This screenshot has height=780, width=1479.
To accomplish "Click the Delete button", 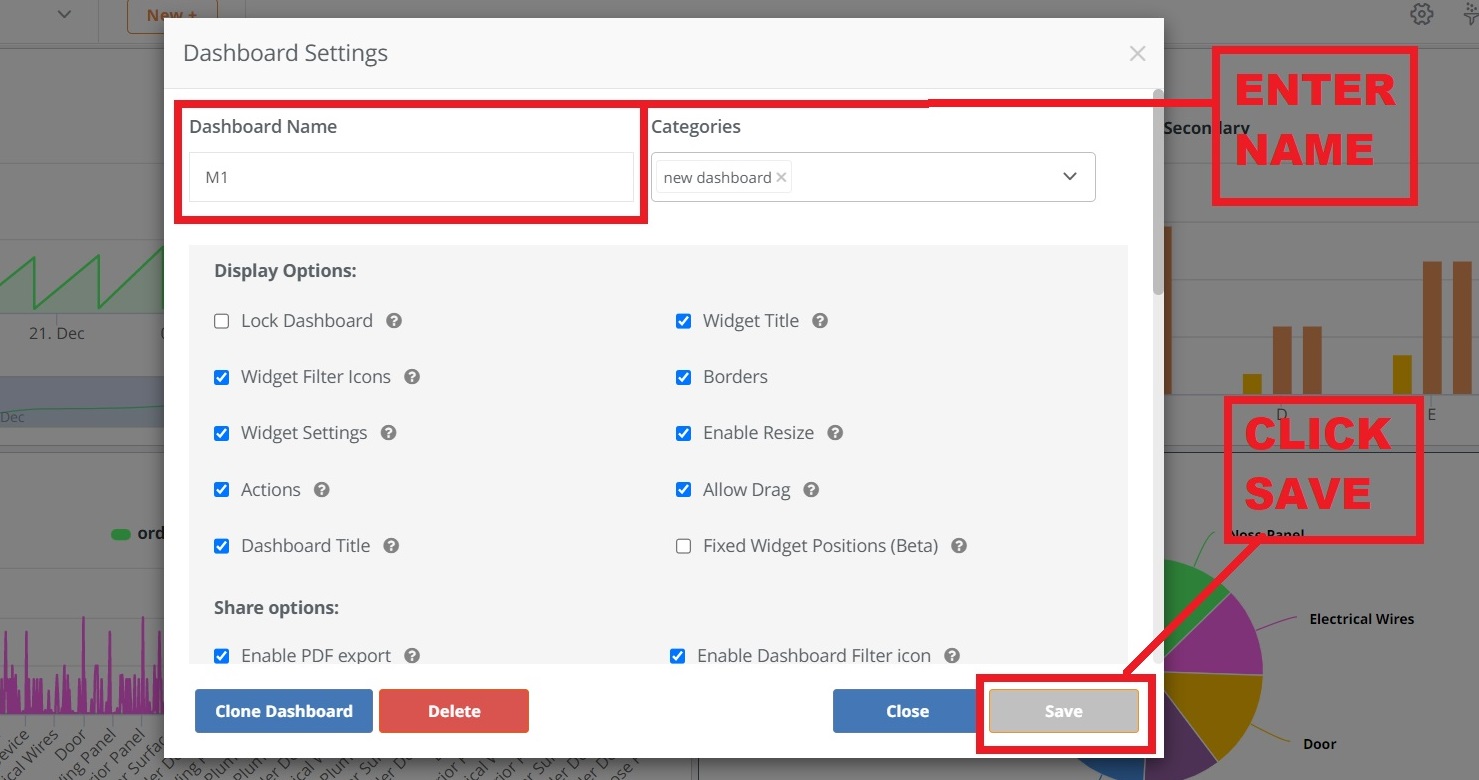I will (x=454, y=711).
